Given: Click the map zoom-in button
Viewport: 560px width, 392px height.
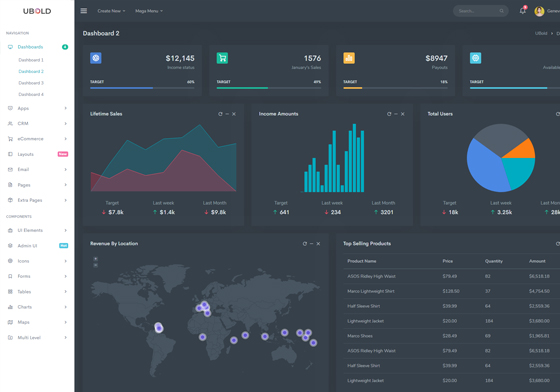Looking at the screenshot, I should click(95, 259).
